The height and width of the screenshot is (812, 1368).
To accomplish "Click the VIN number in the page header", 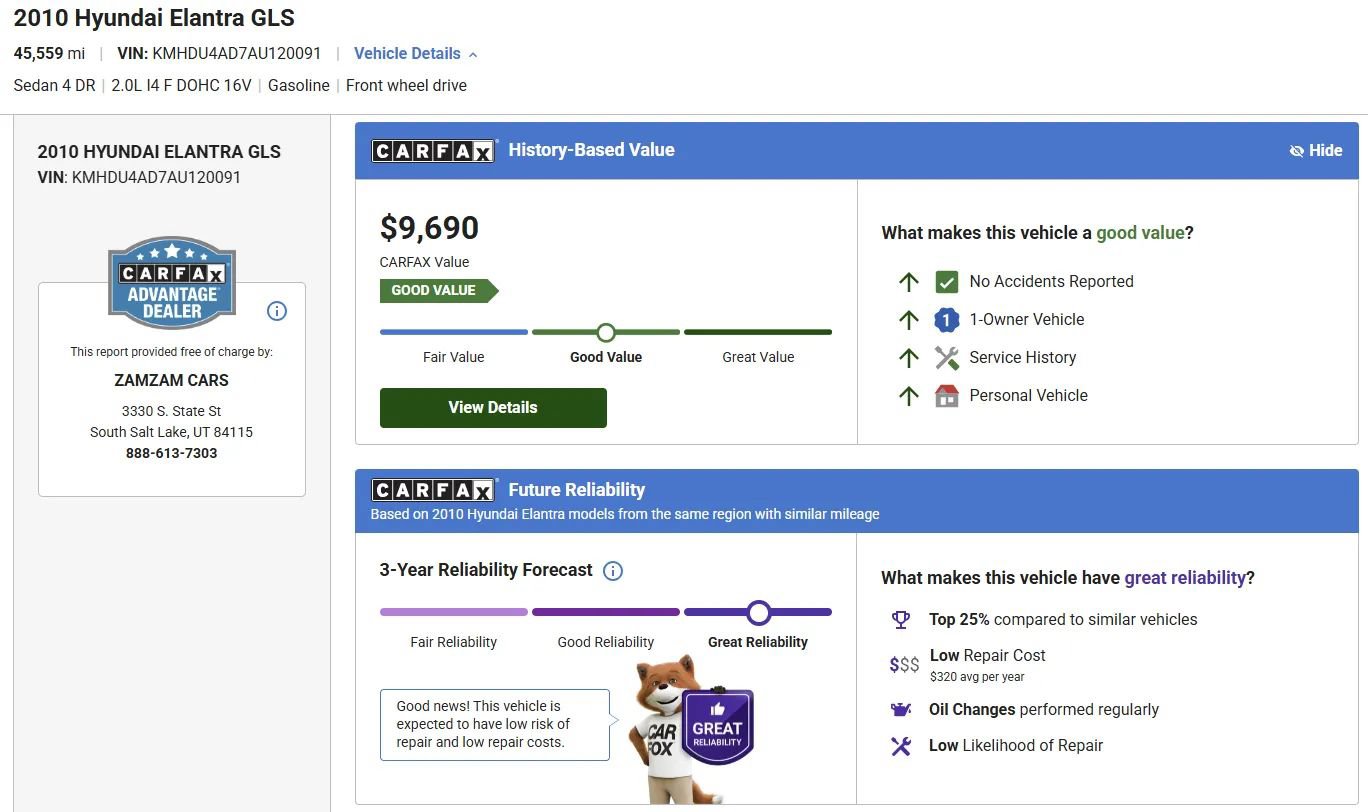I will coord(237,54).
